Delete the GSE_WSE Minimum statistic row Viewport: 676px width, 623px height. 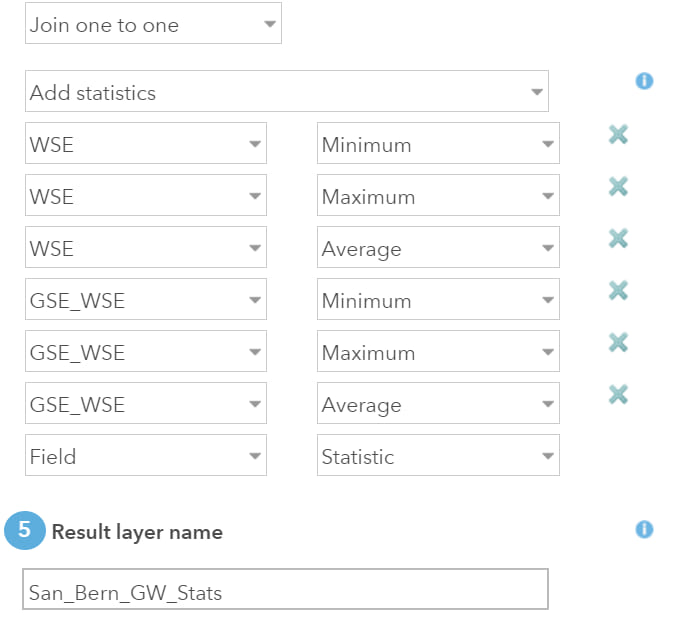618,290
